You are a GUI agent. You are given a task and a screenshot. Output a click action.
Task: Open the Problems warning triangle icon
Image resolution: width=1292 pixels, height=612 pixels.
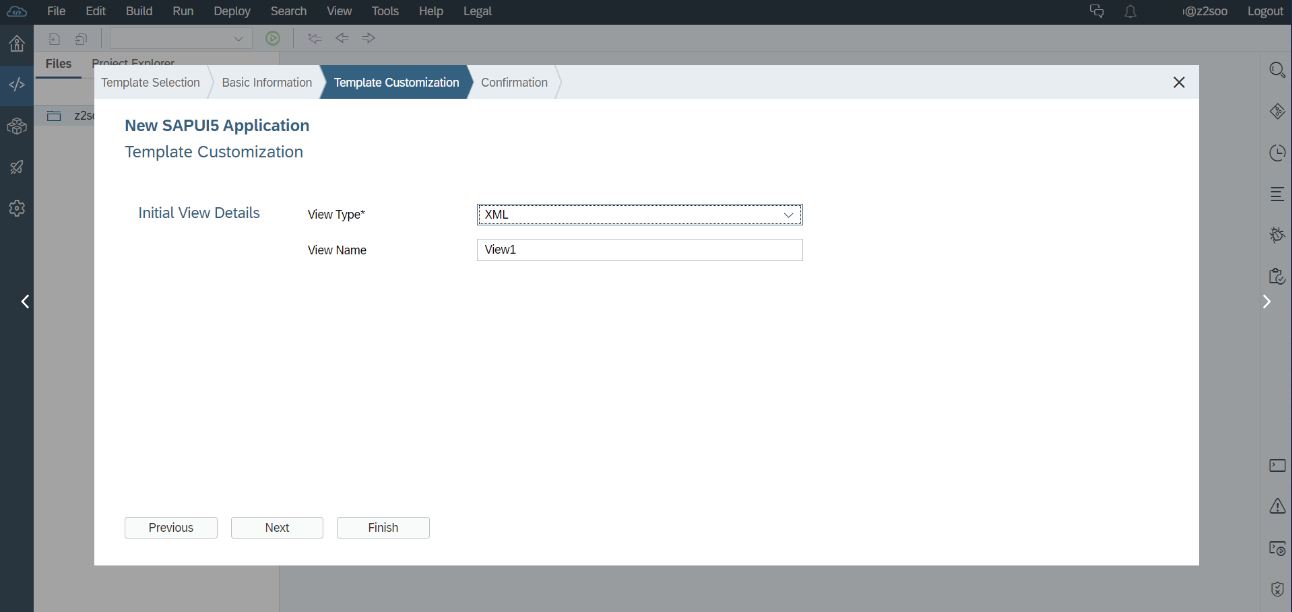tap(1277, 506)
